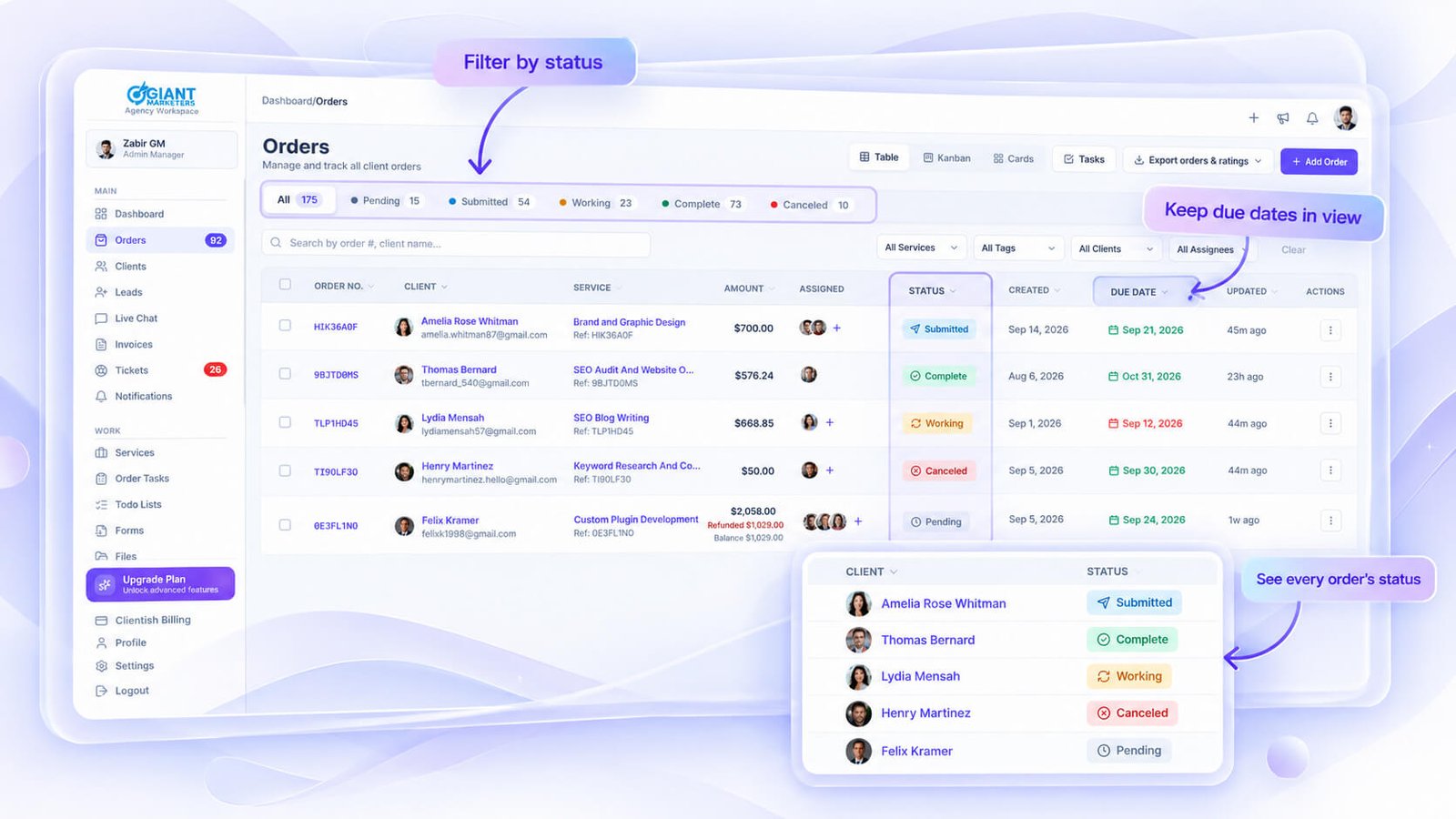Open the Tasks button
Image resolution: width=1456 pixels, height=819 pixels.
[x=1084, y=159]
